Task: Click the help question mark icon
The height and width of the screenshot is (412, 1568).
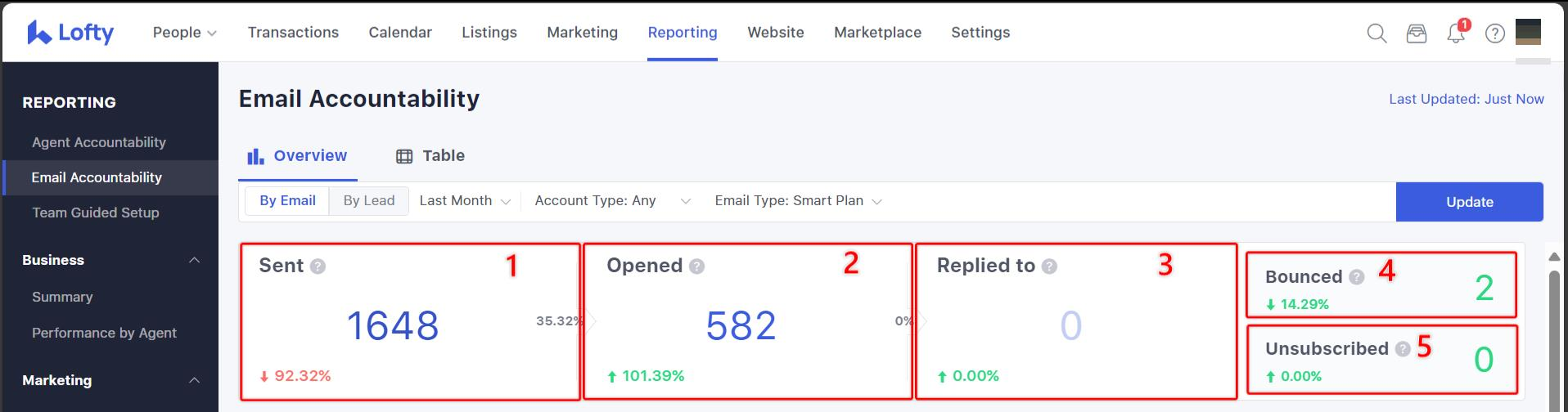Action: coord(1495,34)
